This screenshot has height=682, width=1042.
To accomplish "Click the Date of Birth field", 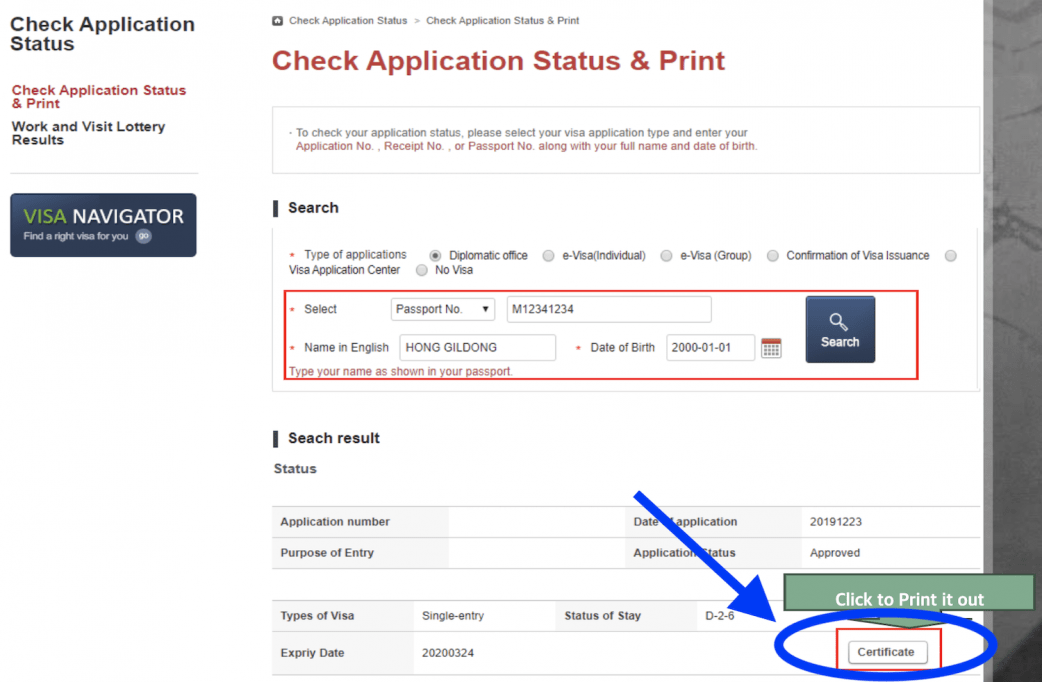I will (x=710, y=348).
